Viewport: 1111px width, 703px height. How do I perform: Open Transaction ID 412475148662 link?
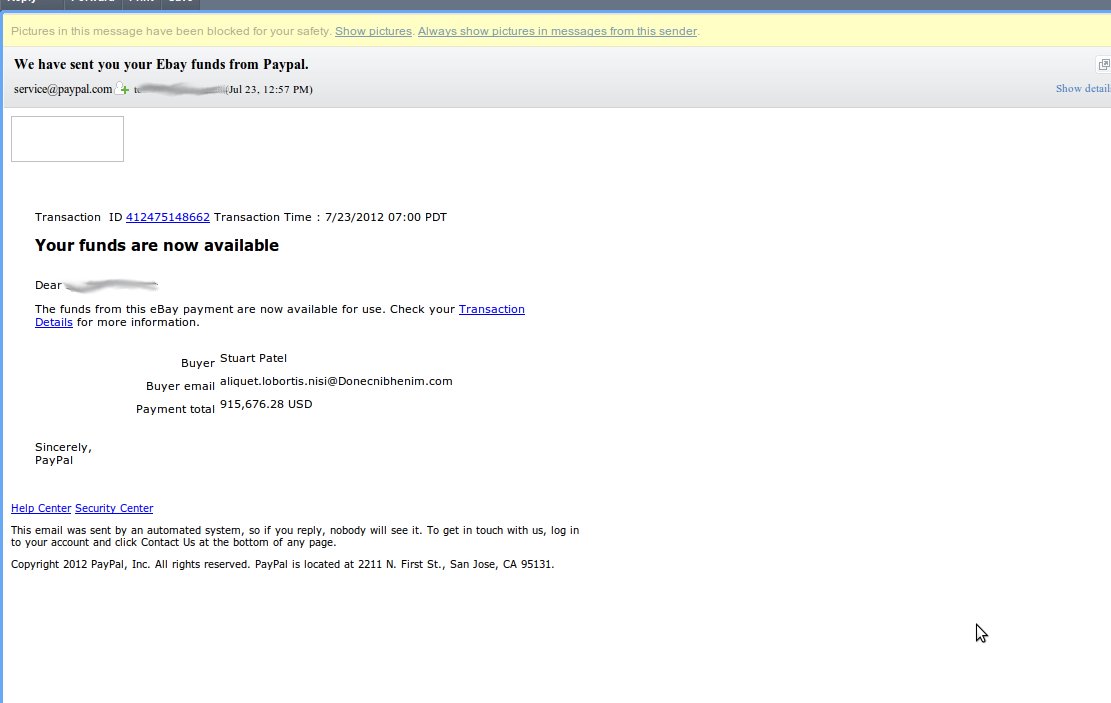coord(167,217)
